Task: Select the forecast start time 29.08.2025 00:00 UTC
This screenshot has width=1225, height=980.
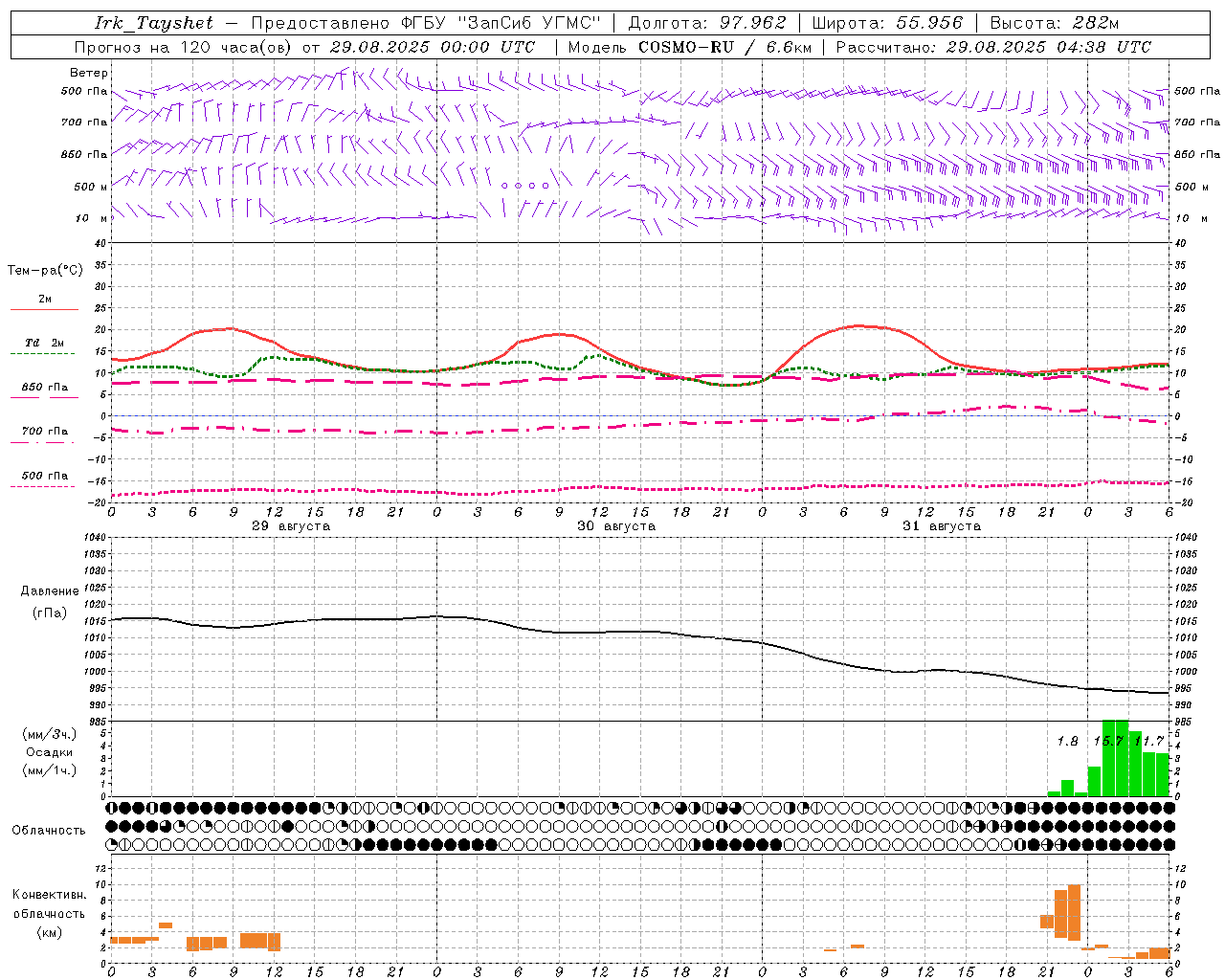Action: (433, 47)
